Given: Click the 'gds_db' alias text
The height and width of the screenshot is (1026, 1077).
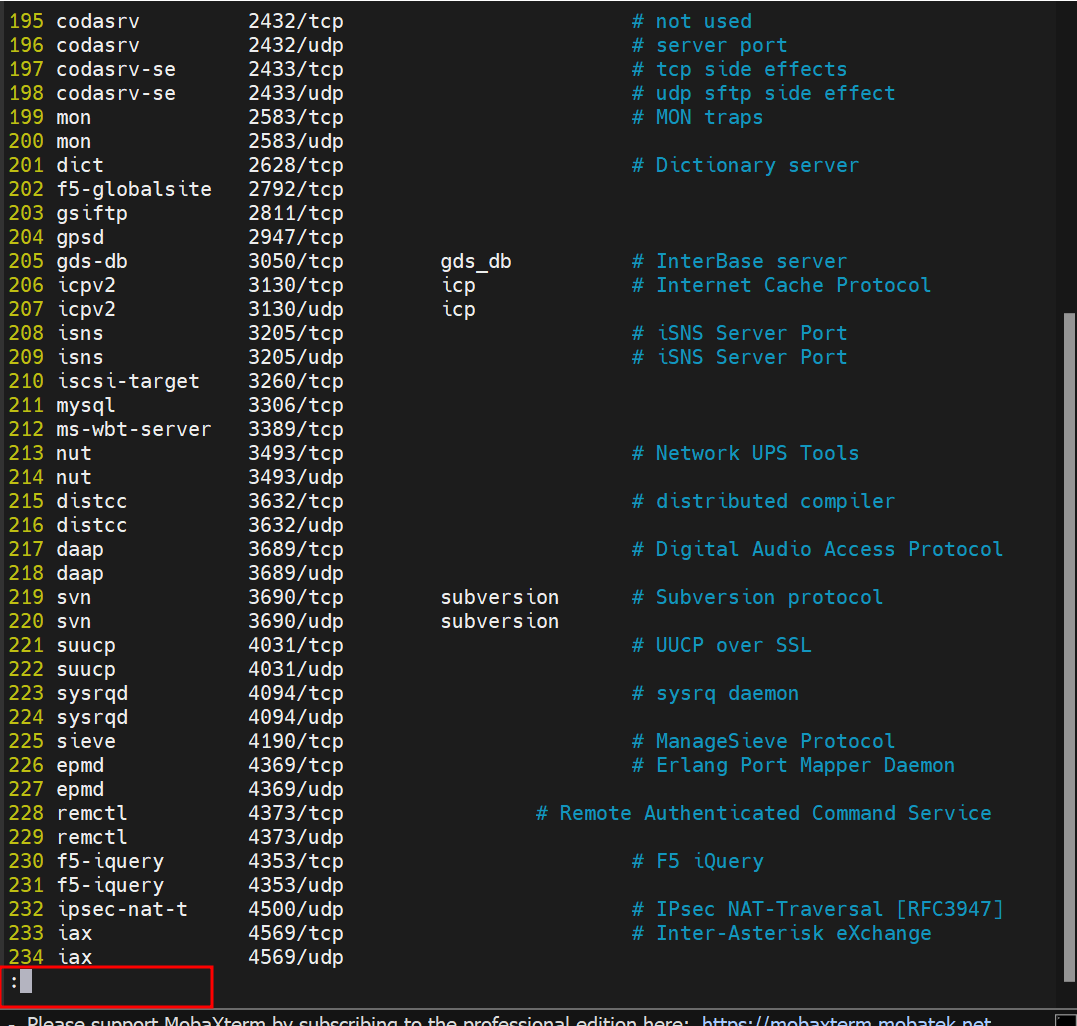Looking at the screenshot, I should 476,261.
